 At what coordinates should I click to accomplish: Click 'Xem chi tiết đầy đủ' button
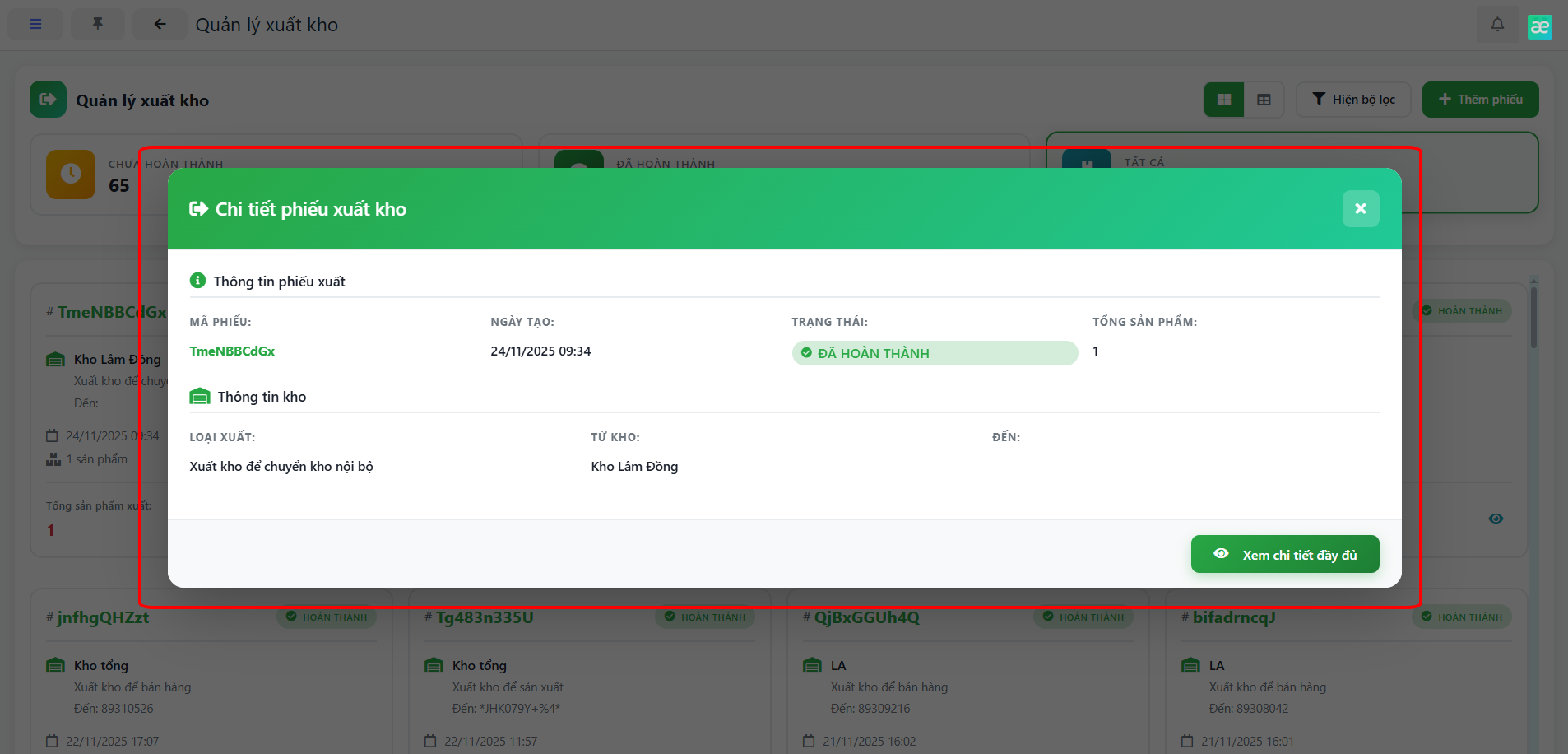1284,555
